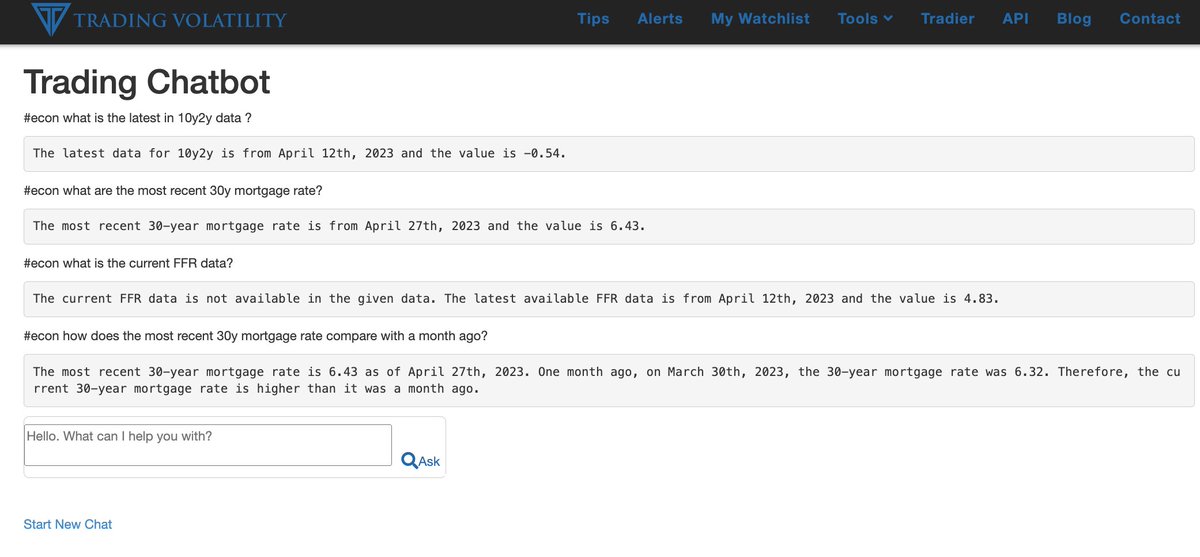Select the Trading Chatbot heading
Image resolution: width=1200 pixels, height=557 pixels.
coord(147,82)
